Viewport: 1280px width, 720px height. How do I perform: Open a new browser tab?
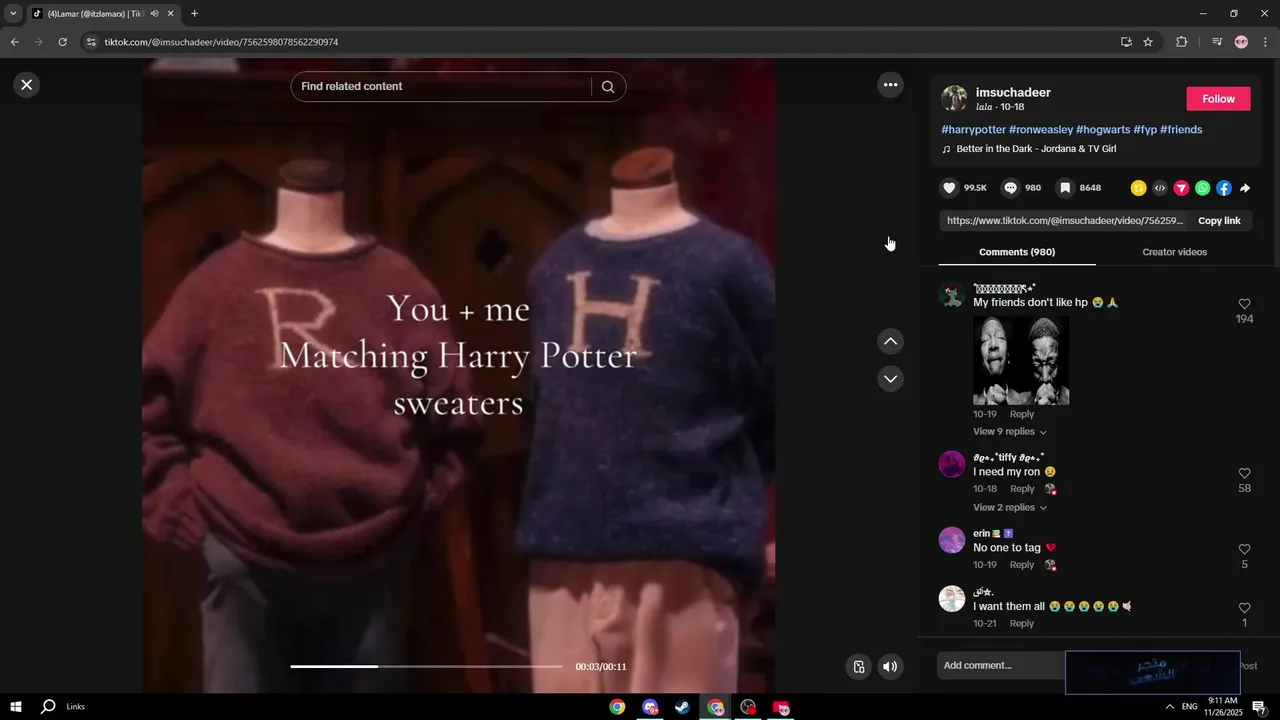click(x=194, y=14)
